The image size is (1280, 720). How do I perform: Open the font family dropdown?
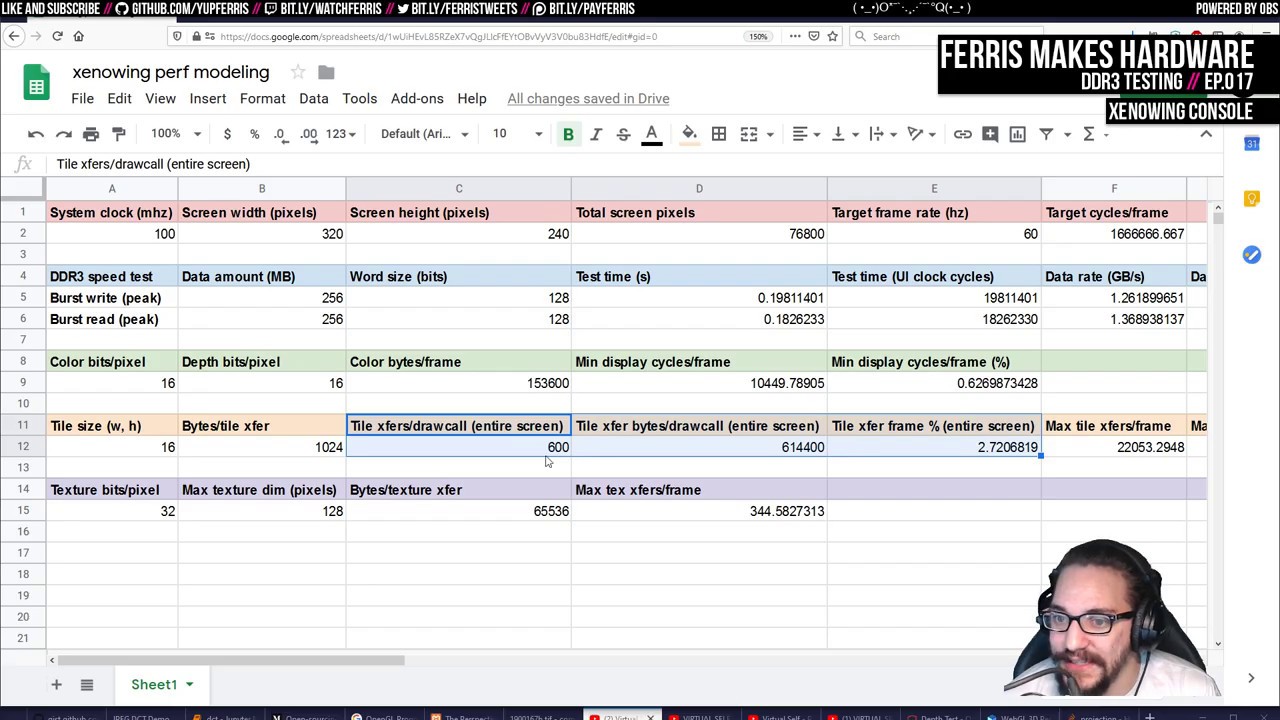[x=424, y=134]
